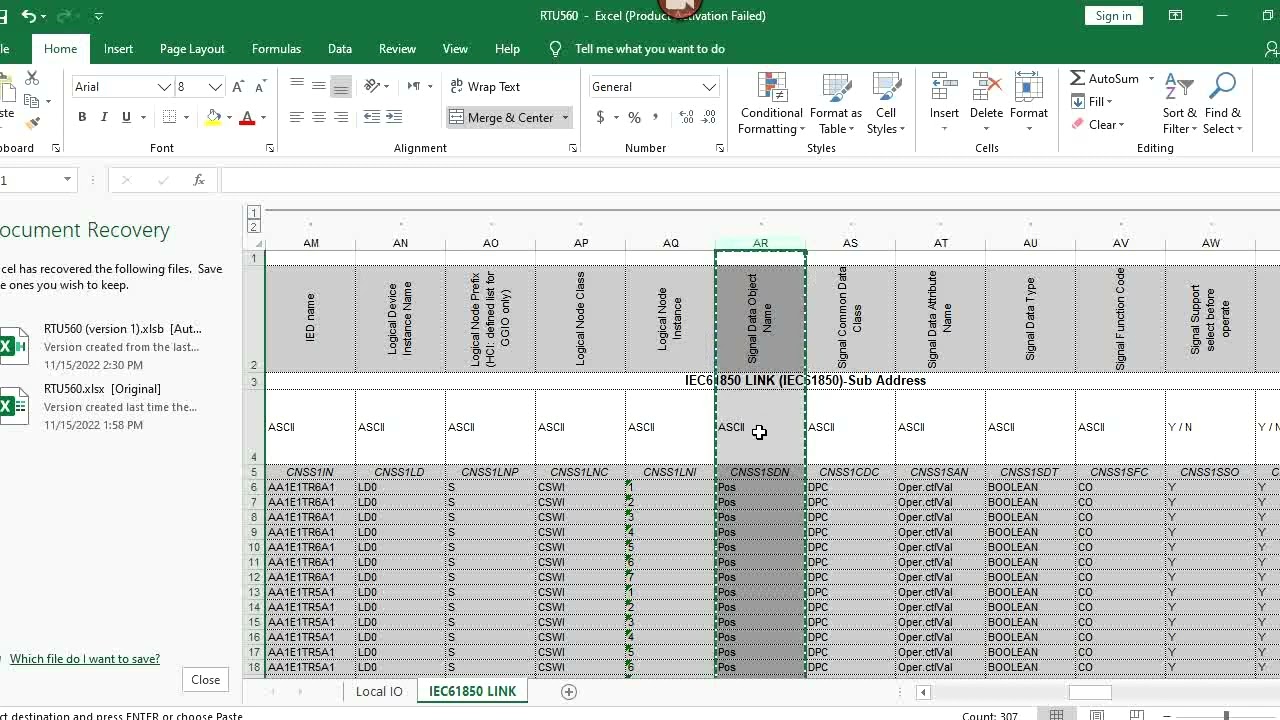This screenshot has width=1280, height=720.
Task: Toggle Bold formatting
Action: [82, 117]
